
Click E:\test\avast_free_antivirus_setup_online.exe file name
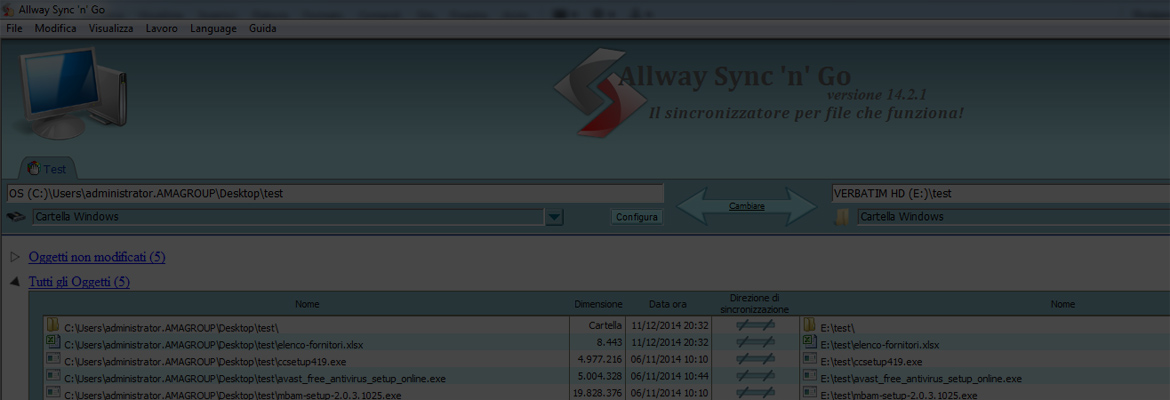pyautogui.click(x=921, y=379)
